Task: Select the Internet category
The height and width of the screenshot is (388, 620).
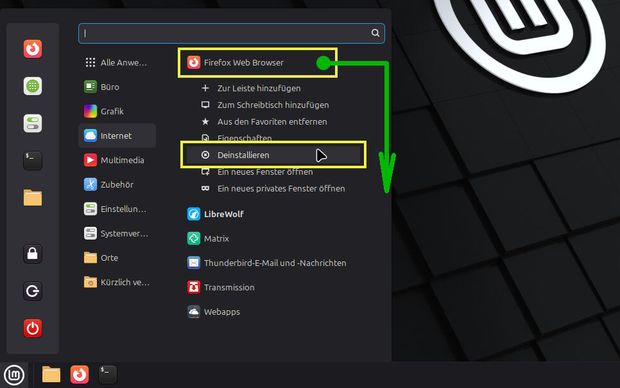Action: [x=117, y=136]
